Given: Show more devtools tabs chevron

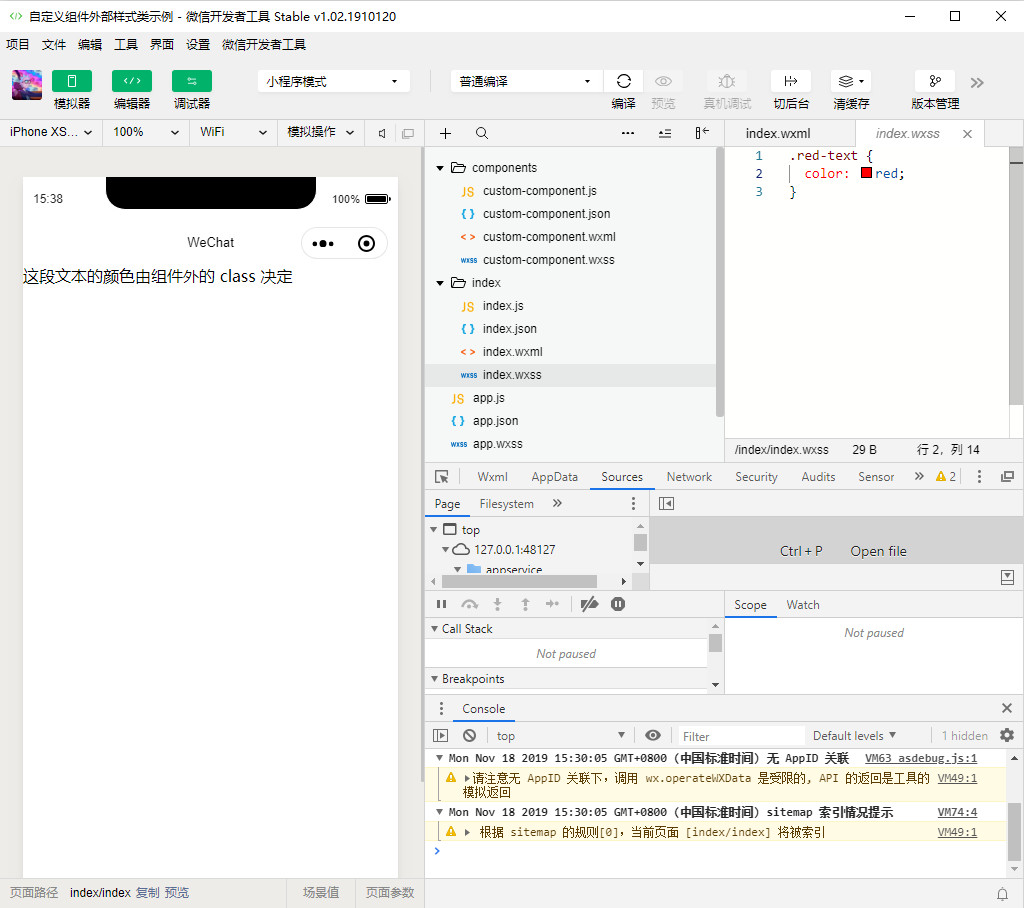Looking at the screenshot, I should click(x=919, y=476).
